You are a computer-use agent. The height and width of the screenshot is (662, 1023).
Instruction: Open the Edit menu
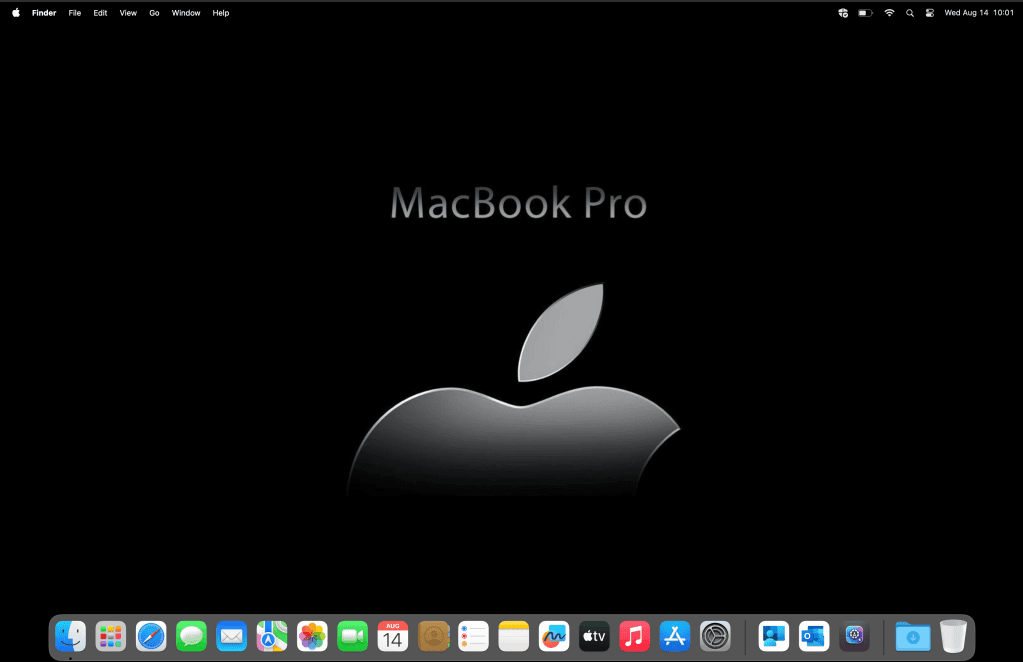pos(100,13)
